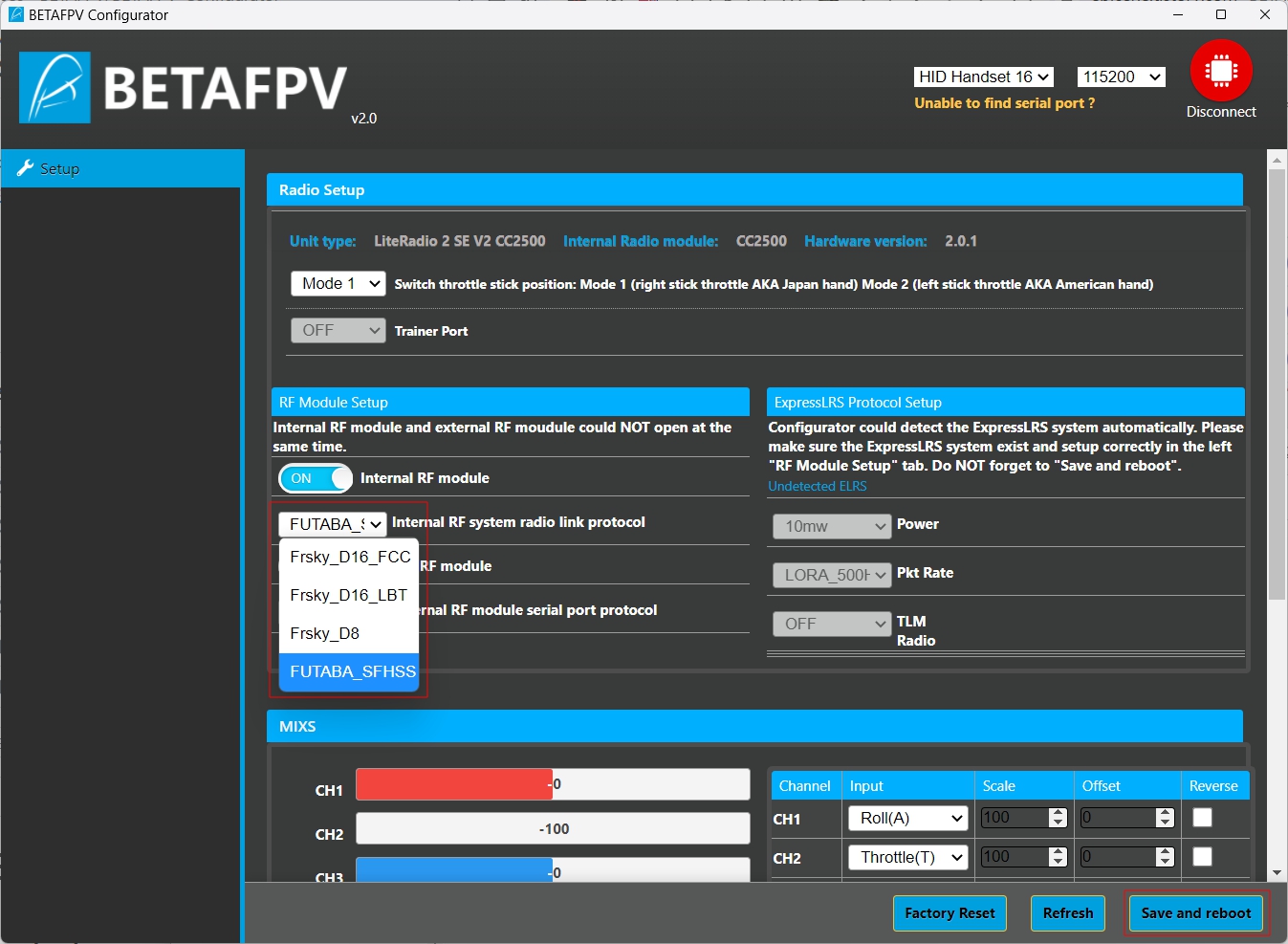This screenshot has height=944, width=1288.
Task: Select Frsky_D16_FCC protocol option
Action: 349,557
